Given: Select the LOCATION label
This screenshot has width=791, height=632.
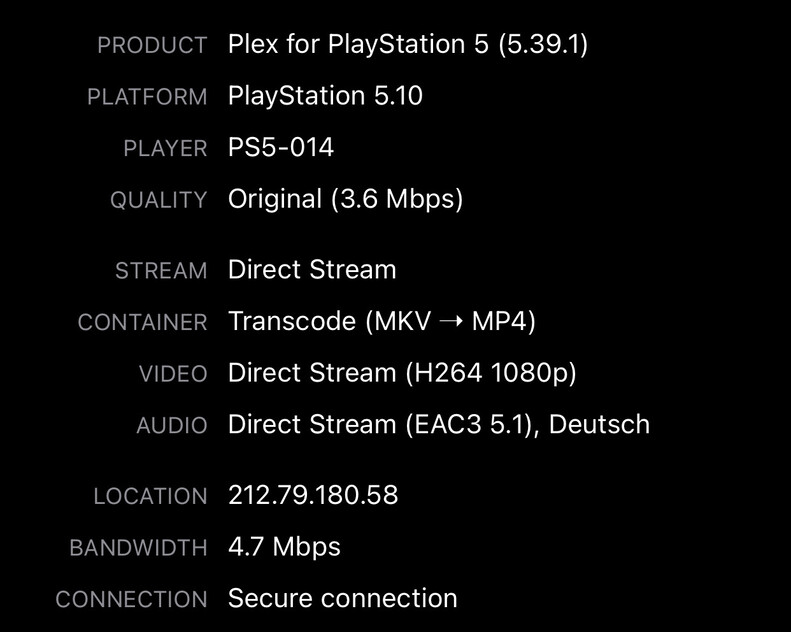Looking at the screenshot, I should [x=150, y=496].
